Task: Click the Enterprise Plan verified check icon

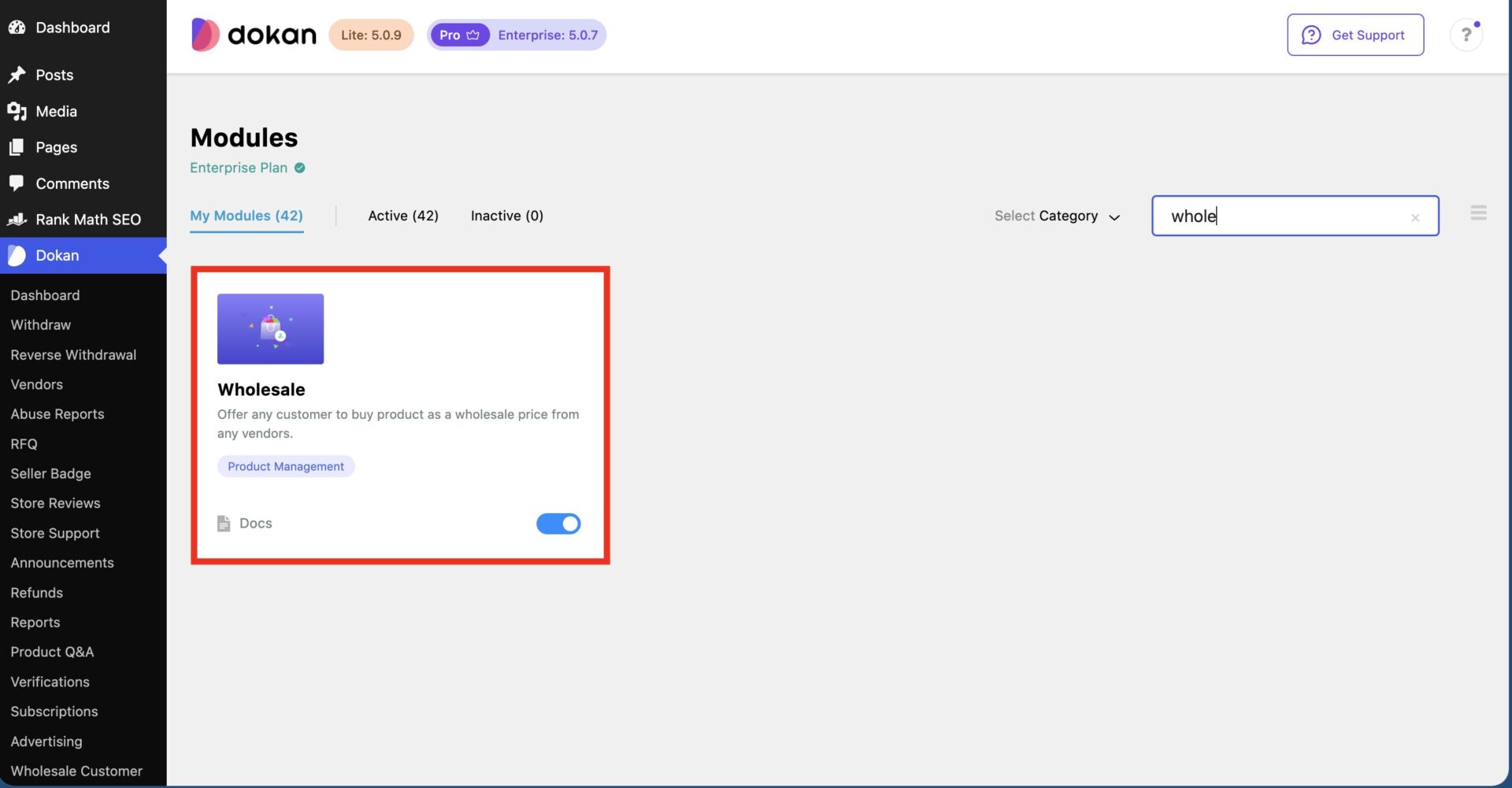Action: (300, 168)
